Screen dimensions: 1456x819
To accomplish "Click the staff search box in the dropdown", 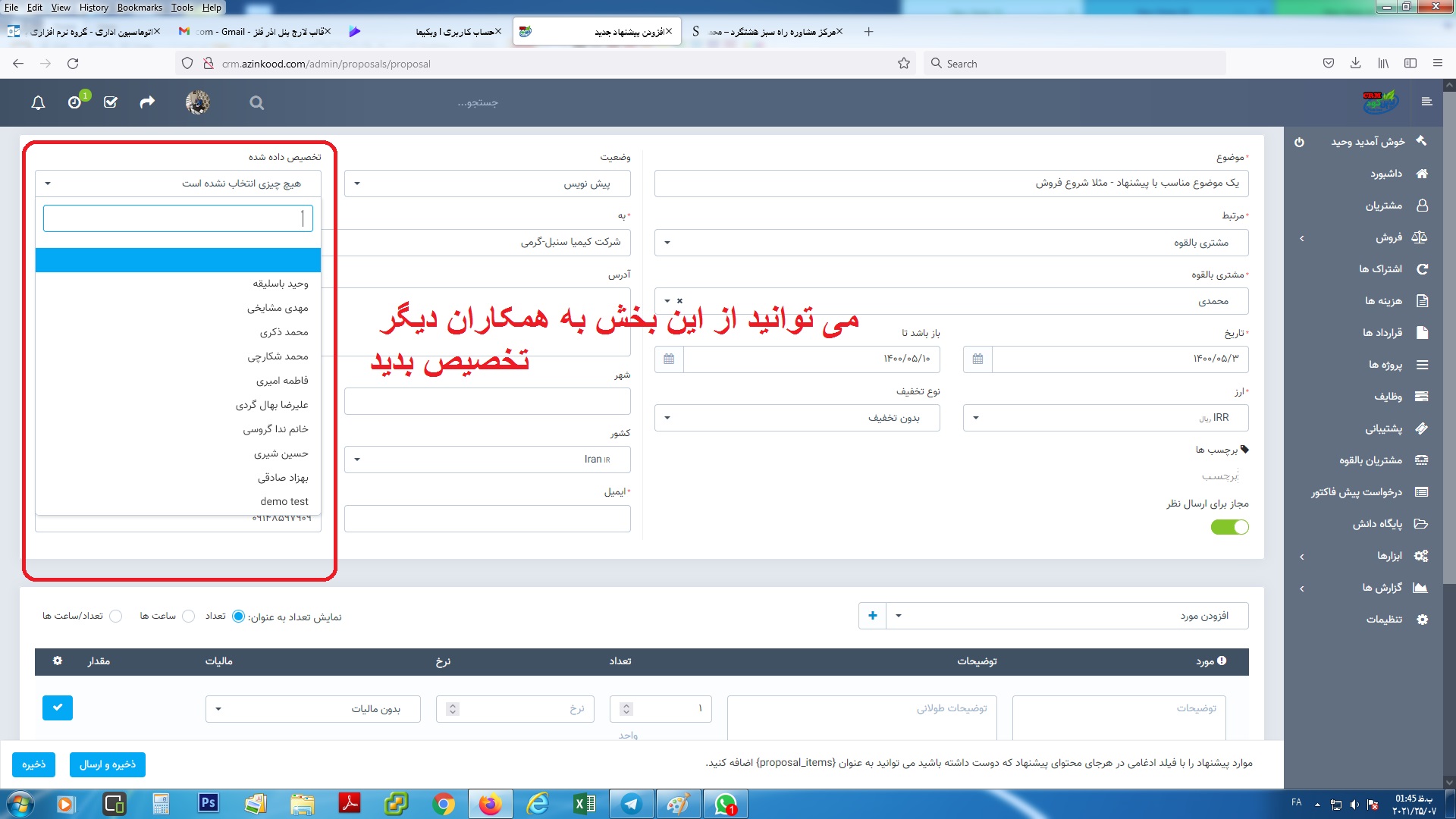I will pos(178,218).
